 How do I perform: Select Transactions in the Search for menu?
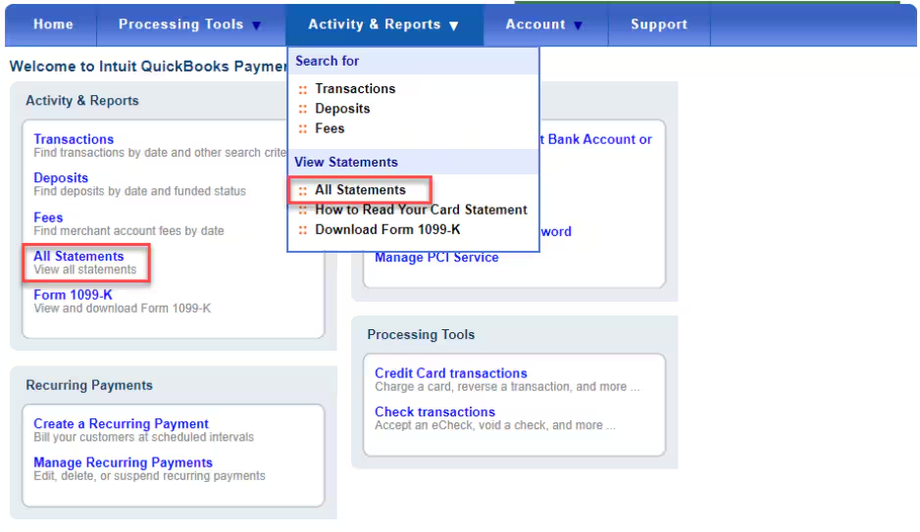click(x=355, y=89)
